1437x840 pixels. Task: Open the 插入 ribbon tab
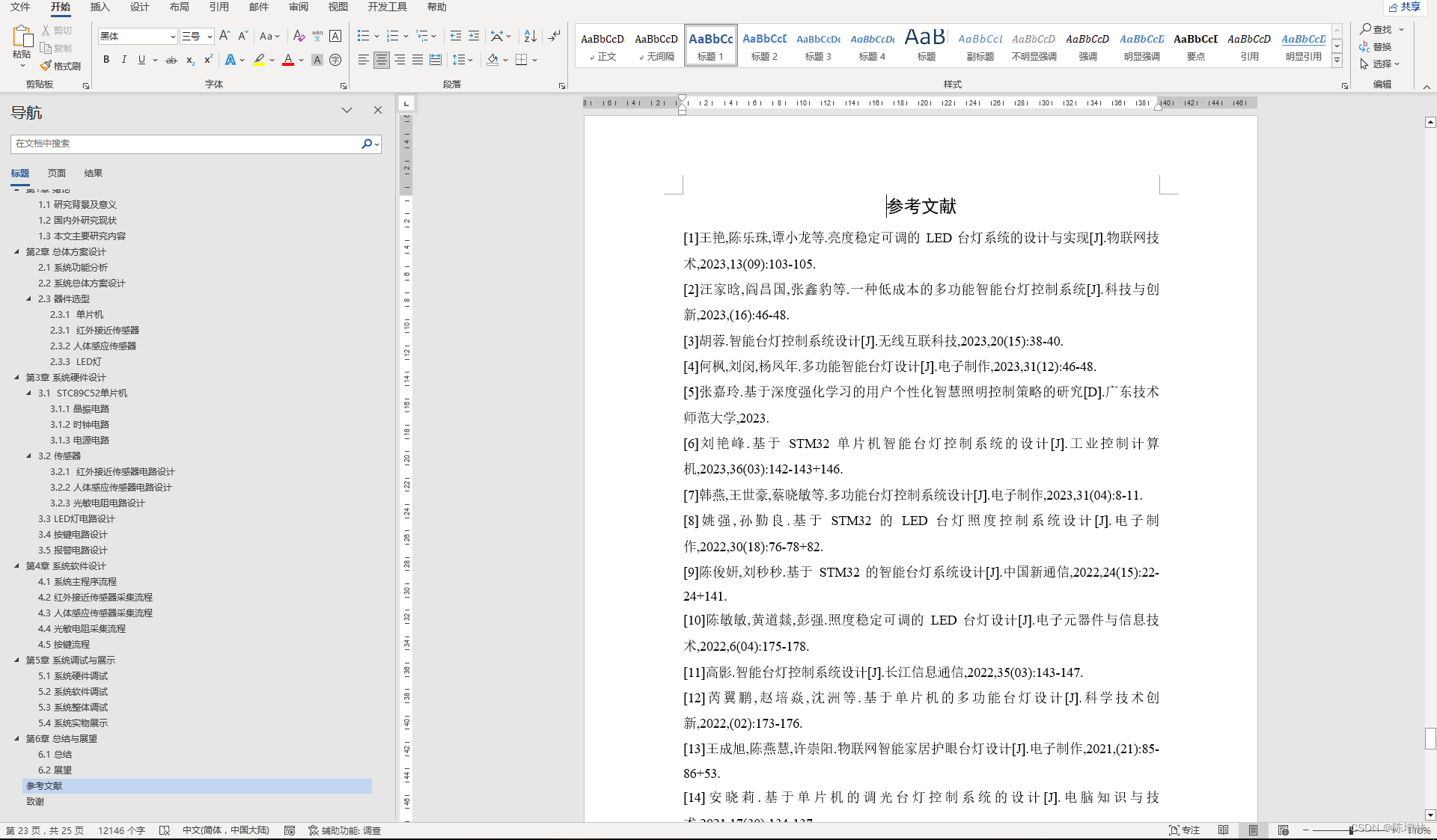tap(100, 7)
